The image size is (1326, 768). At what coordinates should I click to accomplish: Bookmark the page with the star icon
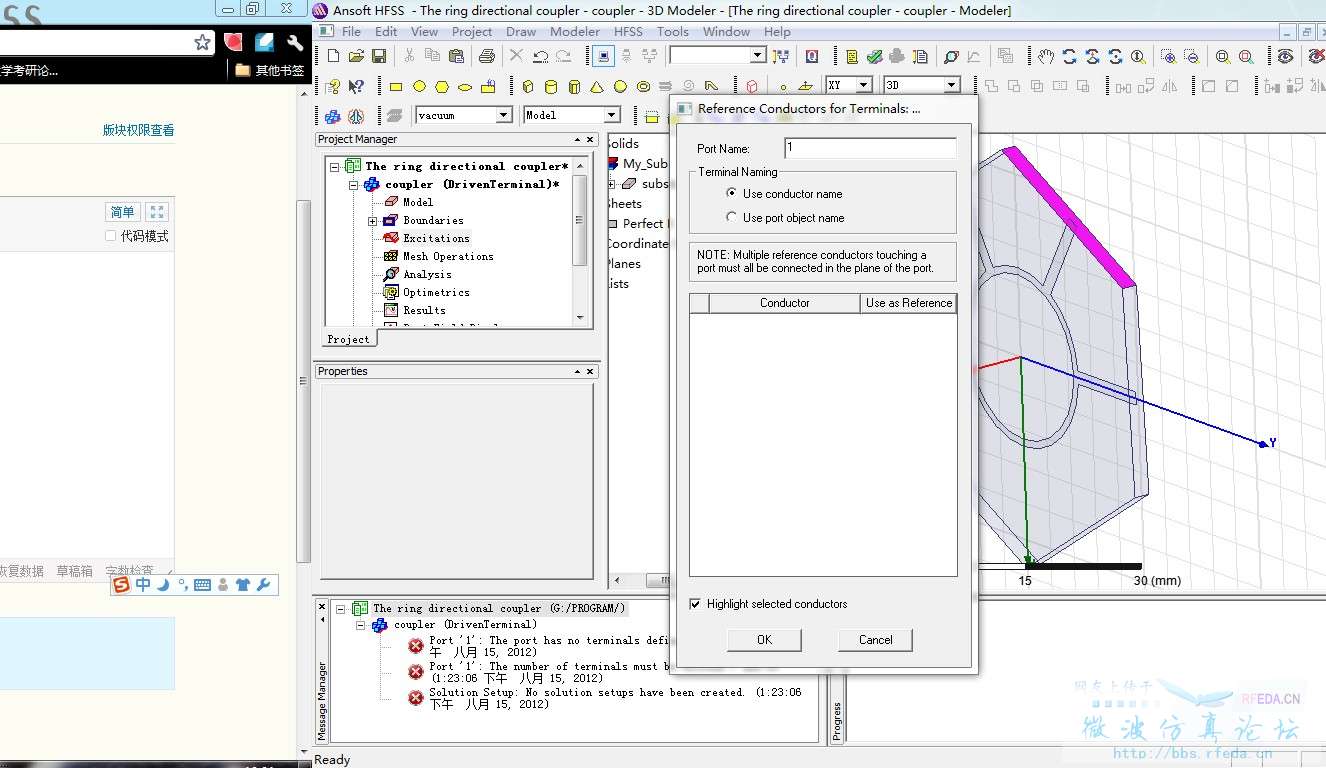tap(203, 42)
